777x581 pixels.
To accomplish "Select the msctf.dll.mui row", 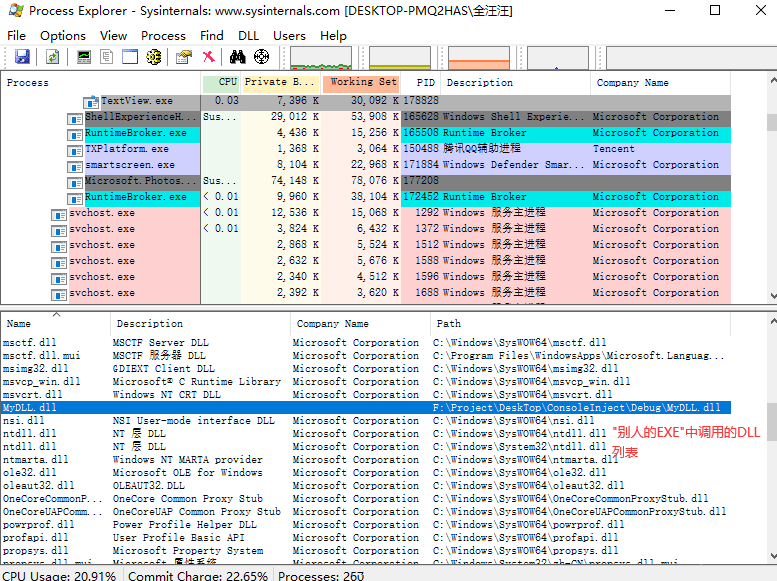I will coord(366,355).
